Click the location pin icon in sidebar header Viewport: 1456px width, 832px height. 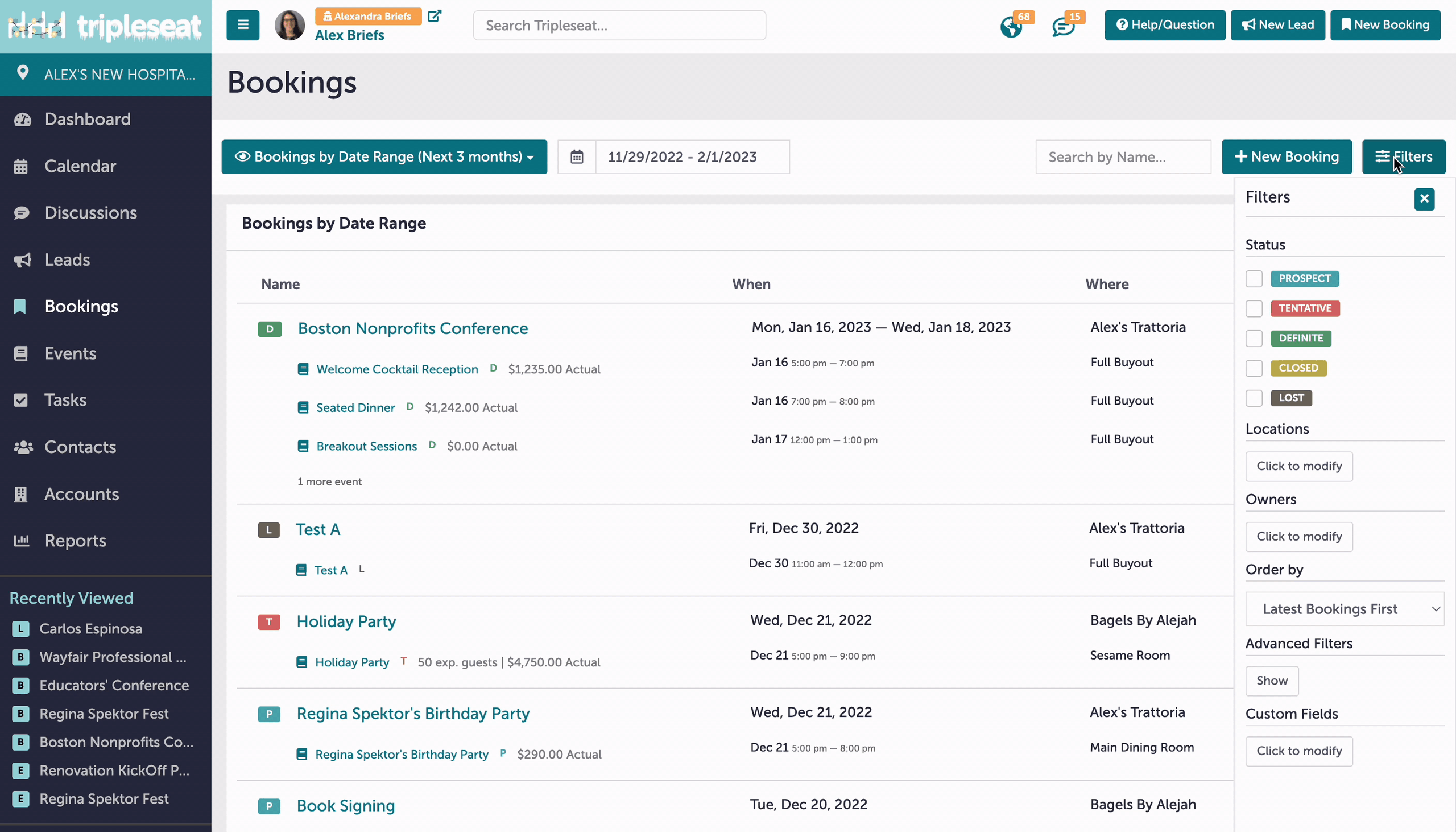tap(22, 73)
